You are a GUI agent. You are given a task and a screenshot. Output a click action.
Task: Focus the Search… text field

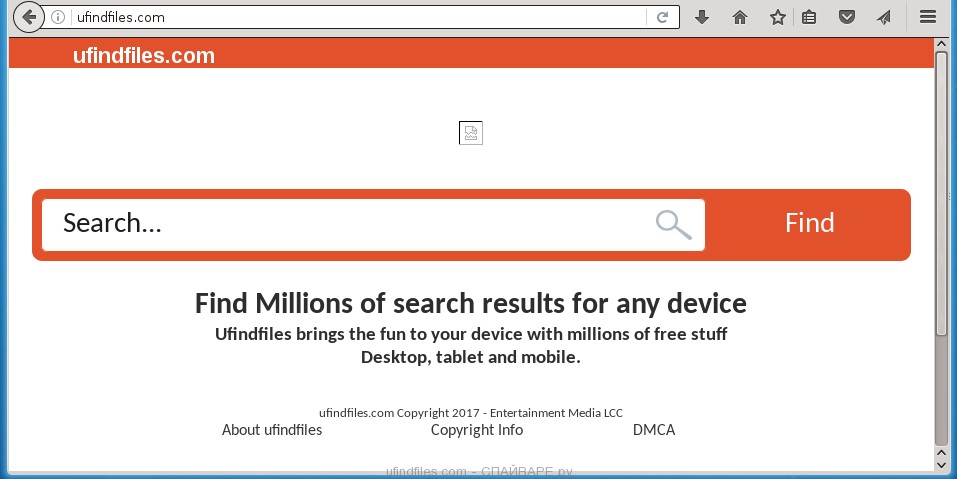coord(350,225)
